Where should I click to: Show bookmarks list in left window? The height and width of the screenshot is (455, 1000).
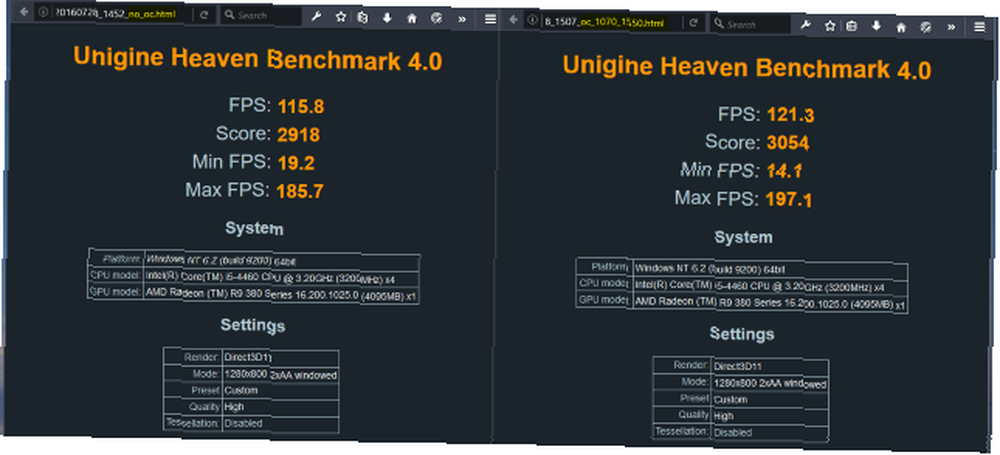(x=363, y=18)
